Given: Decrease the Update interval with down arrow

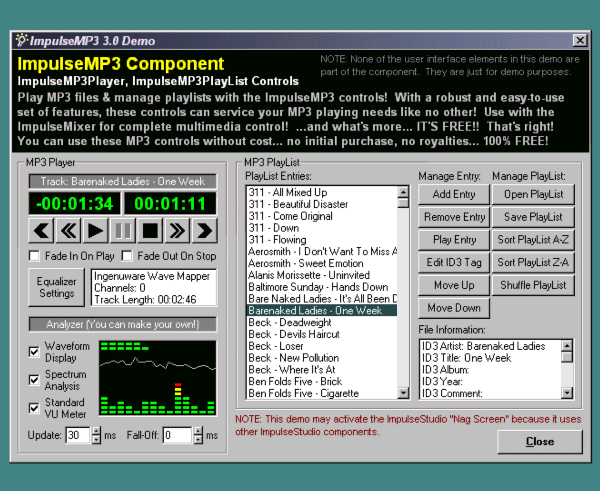Looking at the screenshot, I should pyautogui.click(x=96, y=440).
